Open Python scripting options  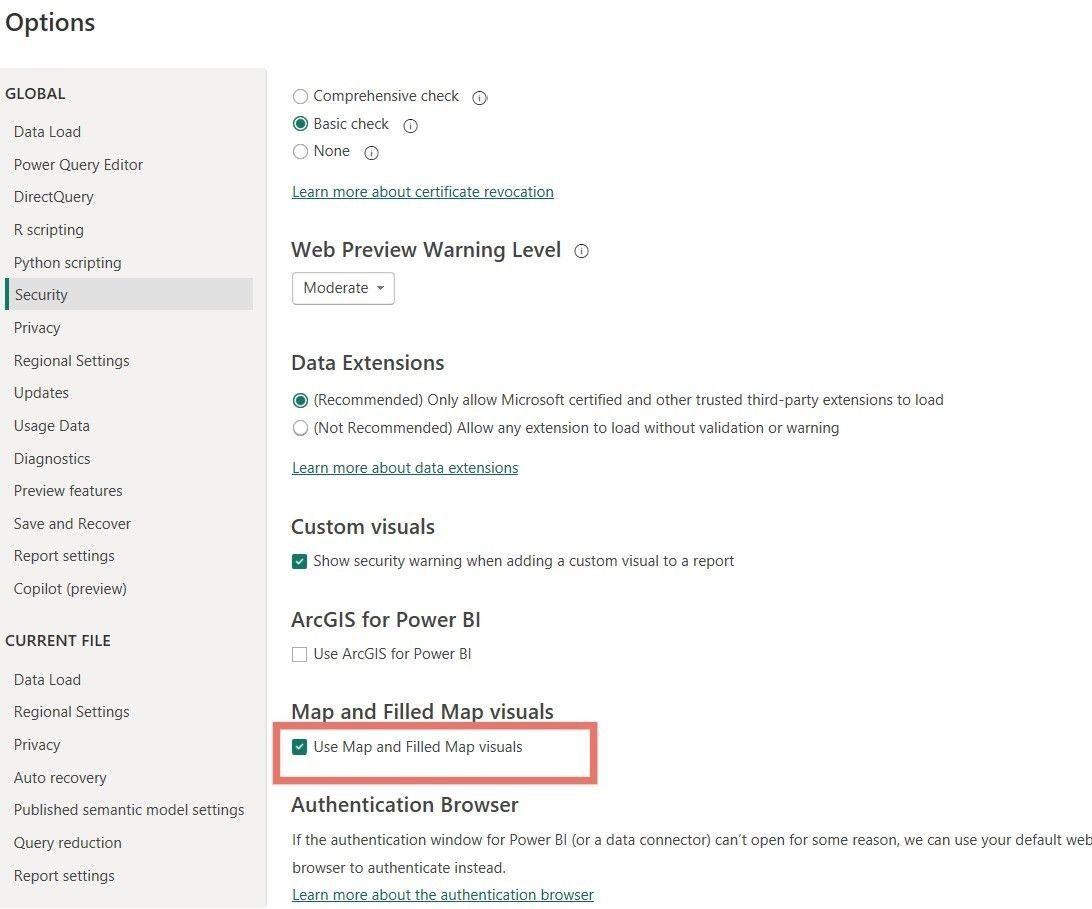coord(68,263)
